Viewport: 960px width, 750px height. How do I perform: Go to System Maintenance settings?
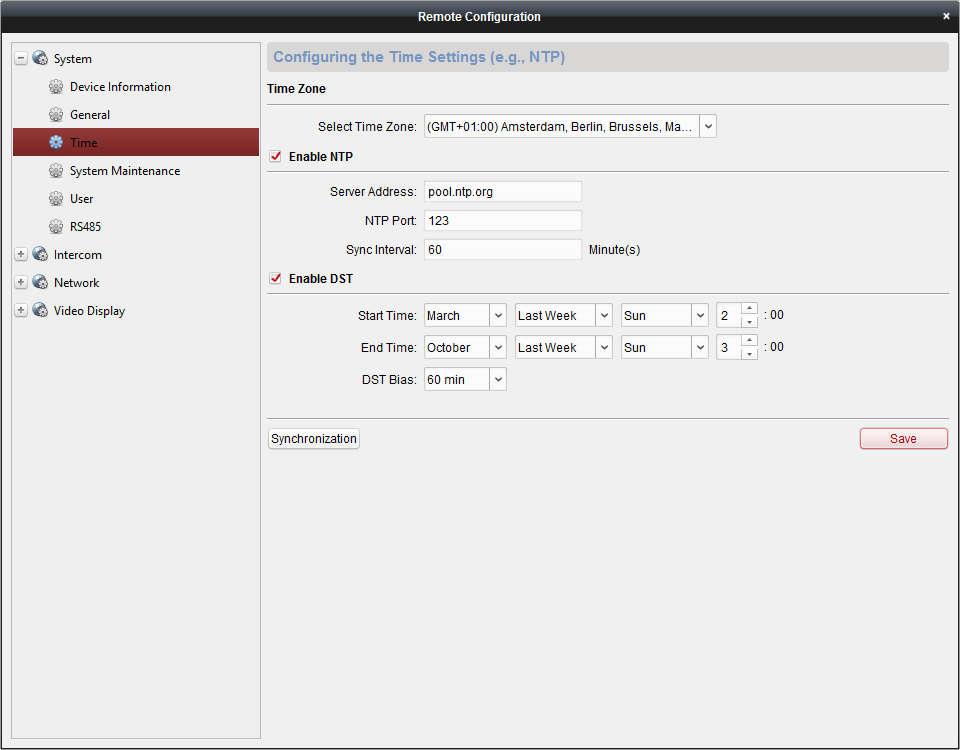(x=125, y=171)
